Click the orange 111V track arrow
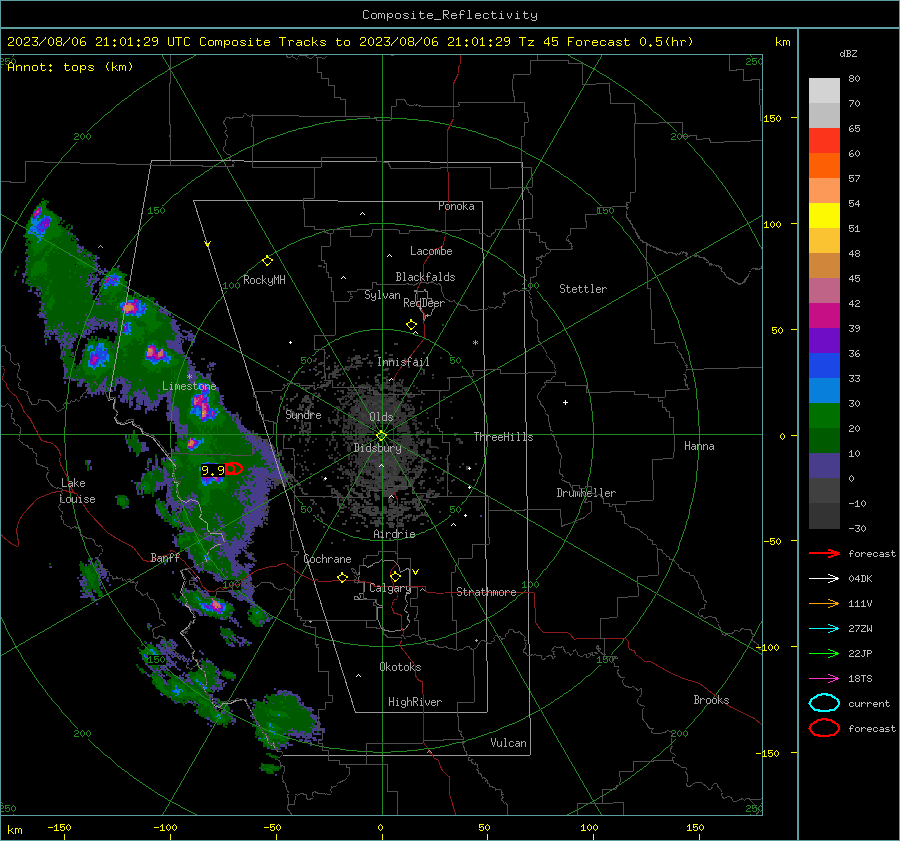900x841 pixels. [824, 603]
